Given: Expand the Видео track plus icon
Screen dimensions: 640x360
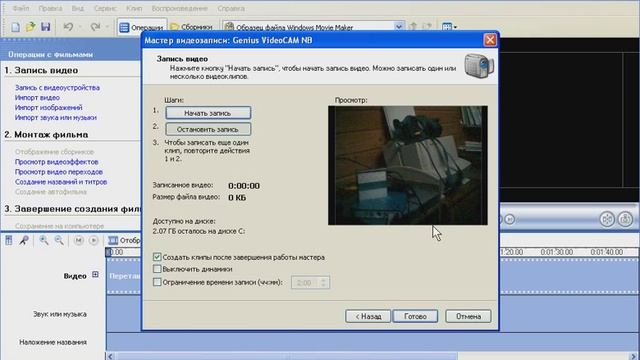Looking at the screenshot, I should 95,275.
